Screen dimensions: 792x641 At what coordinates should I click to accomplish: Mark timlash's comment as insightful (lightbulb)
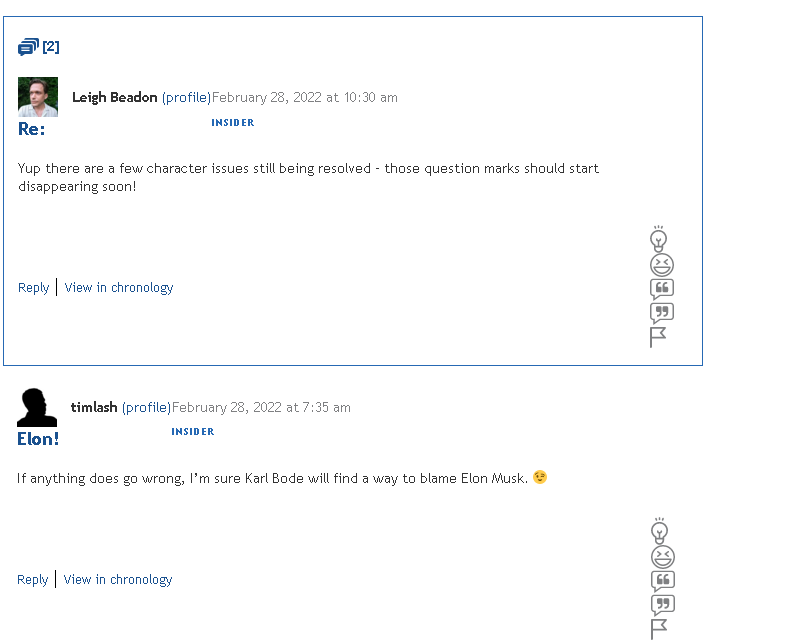click(659, 531)
